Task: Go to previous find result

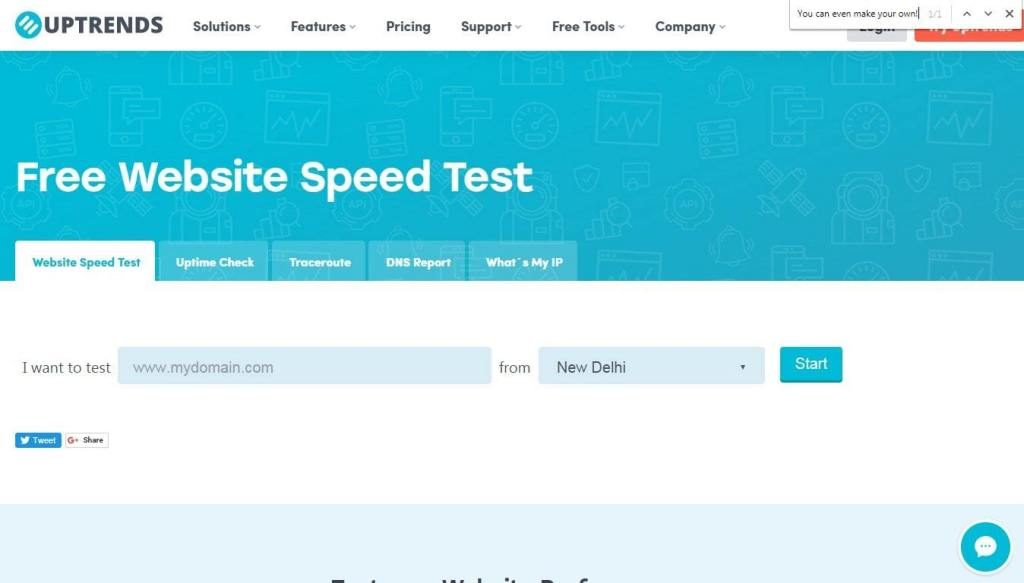Action: click(967, 13)
